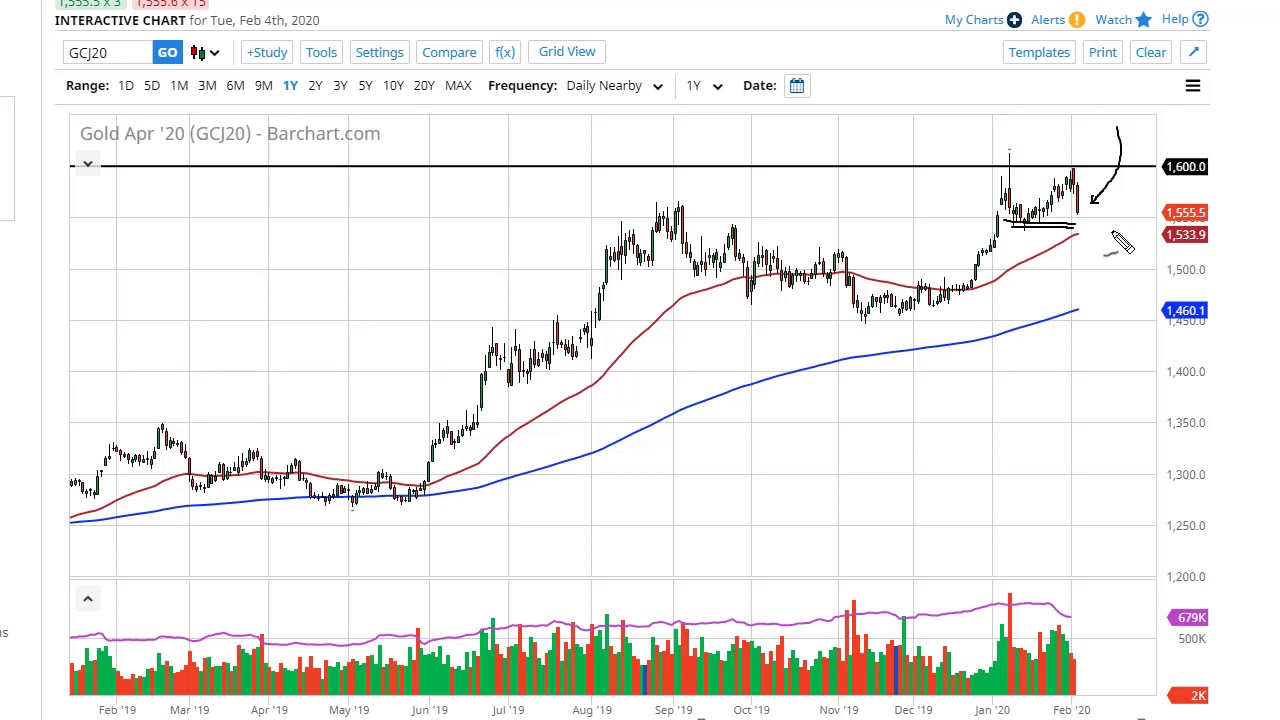Open the Date calendar picker icon
The image size is (1280, 720).
(797, 86)
